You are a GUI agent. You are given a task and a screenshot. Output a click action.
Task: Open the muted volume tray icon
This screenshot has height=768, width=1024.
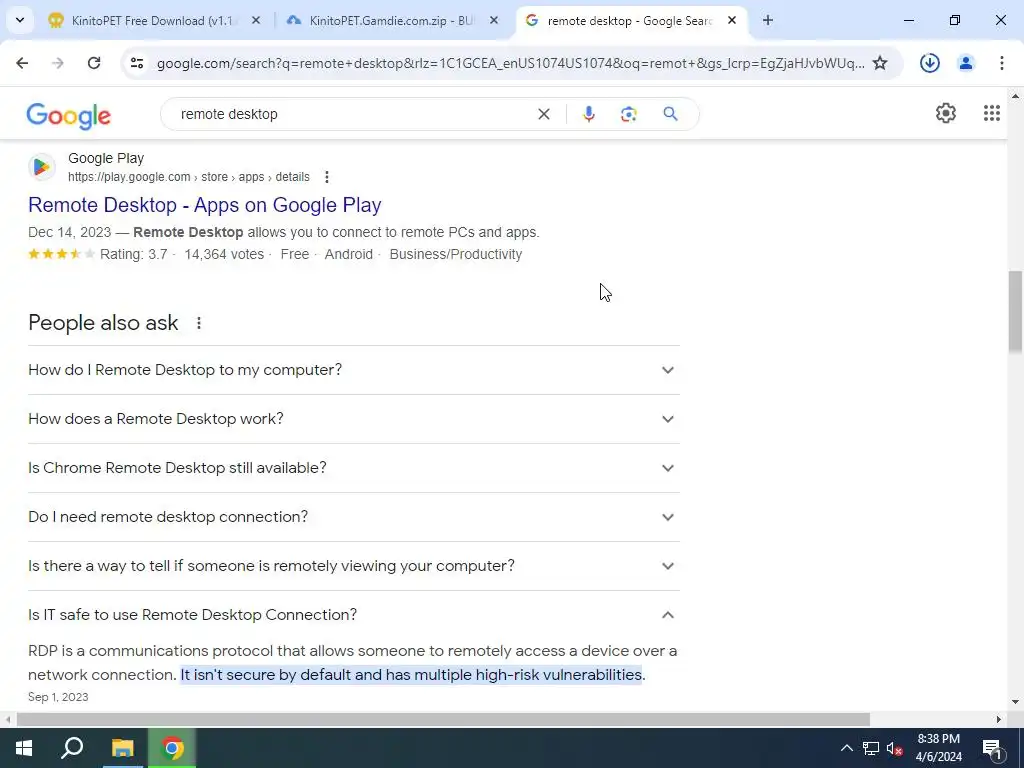point(895,748)
